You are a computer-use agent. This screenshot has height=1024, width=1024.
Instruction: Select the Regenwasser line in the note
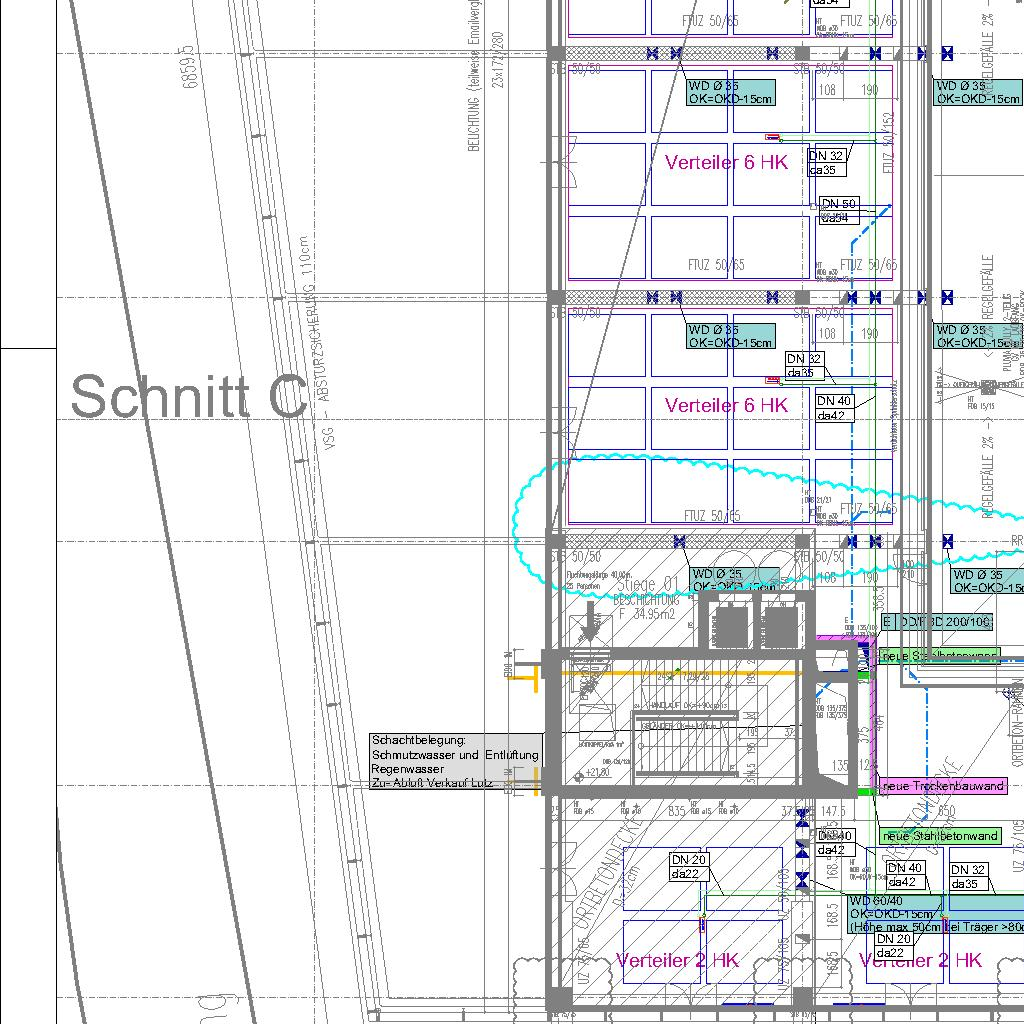[x=408, y=769]
